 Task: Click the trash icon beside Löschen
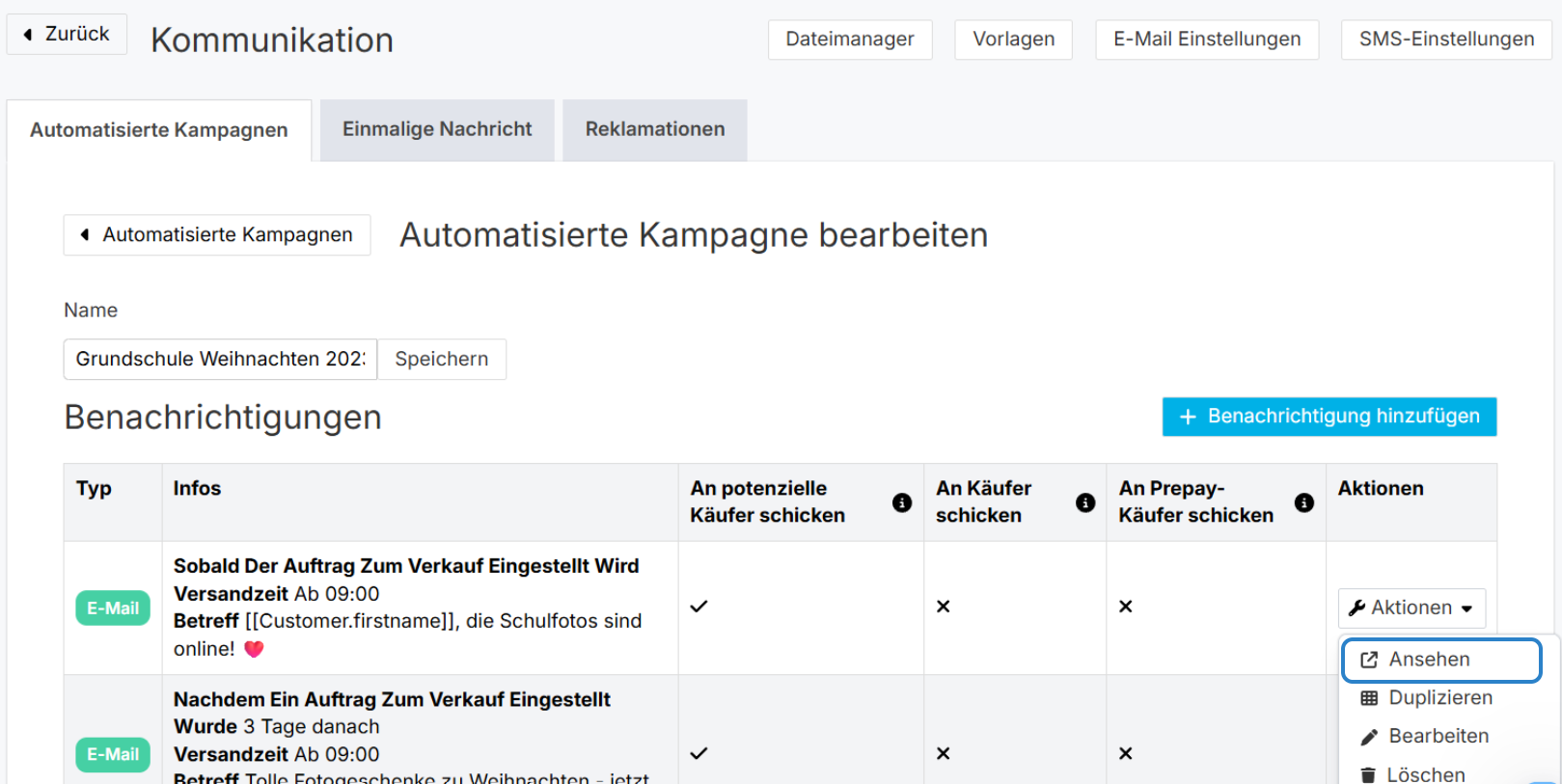1368,775
